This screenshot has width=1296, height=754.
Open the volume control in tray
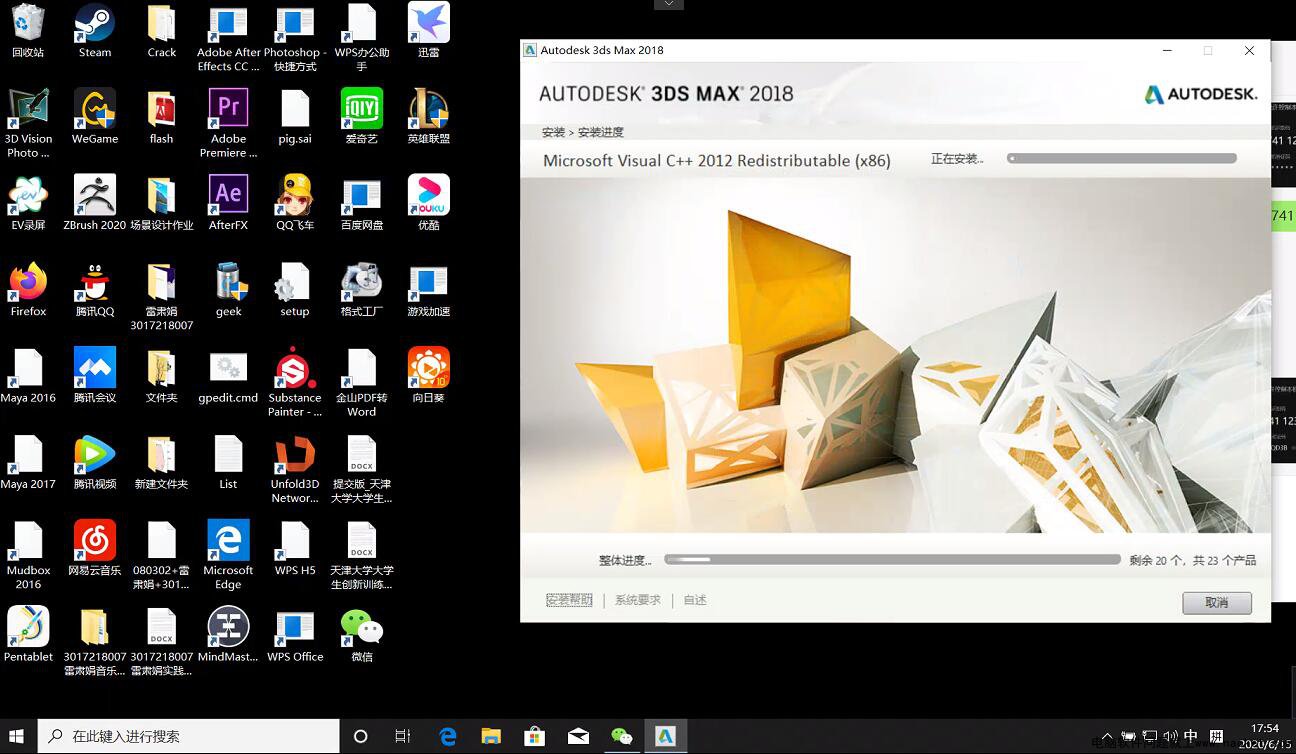pyautogui.click(x=1170, y=737)
